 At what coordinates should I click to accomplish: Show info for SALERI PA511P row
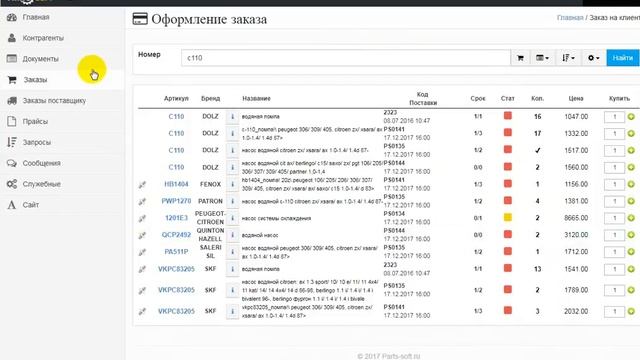232,252
